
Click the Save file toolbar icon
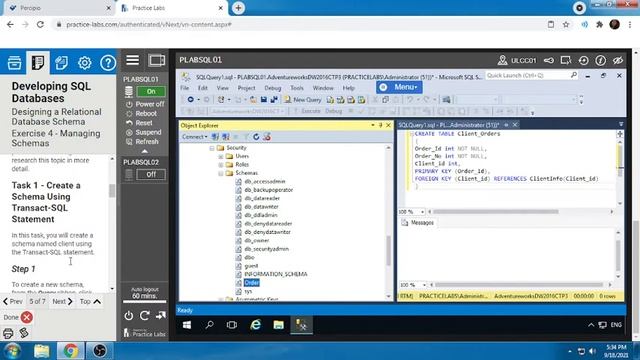click(264, 100)
